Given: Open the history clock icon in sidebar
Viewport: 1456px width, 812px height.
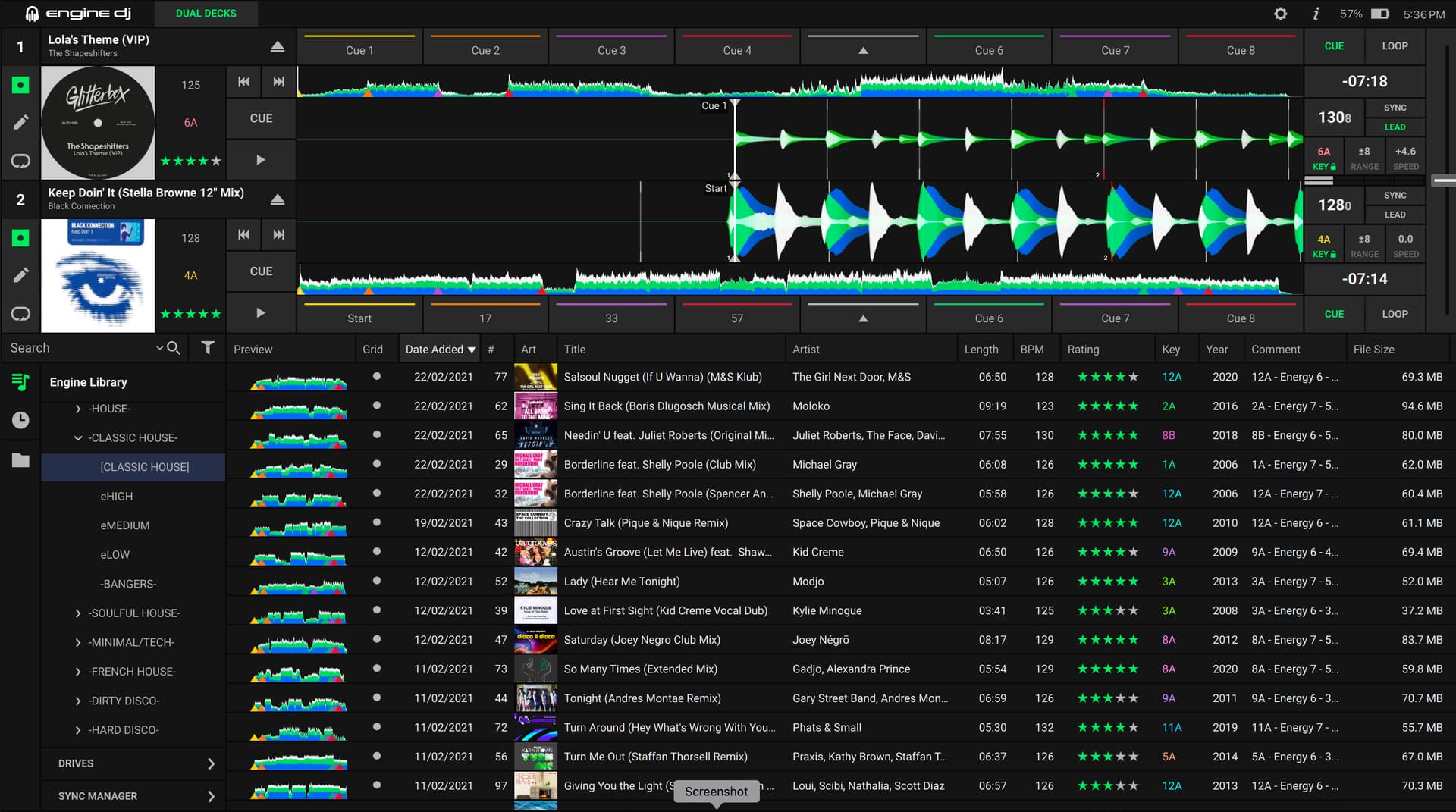Looking at the screenshot, I should [x=20, y=420].
